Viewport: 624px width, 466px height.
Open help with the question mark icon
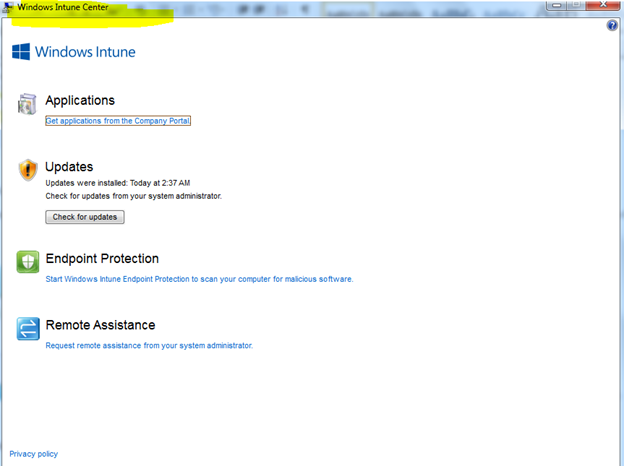[612, 25]
